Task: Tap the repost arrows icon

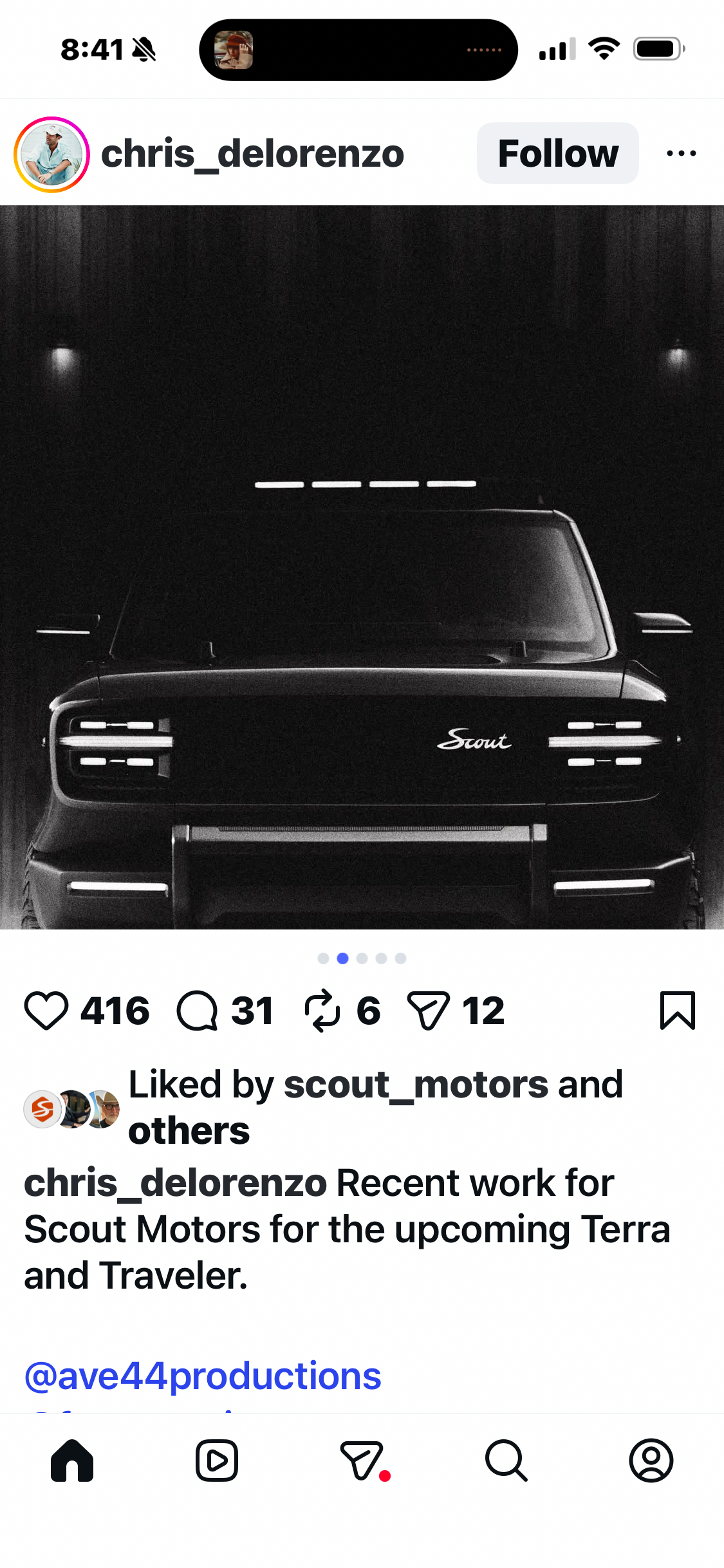Action: coord(322,1011)
